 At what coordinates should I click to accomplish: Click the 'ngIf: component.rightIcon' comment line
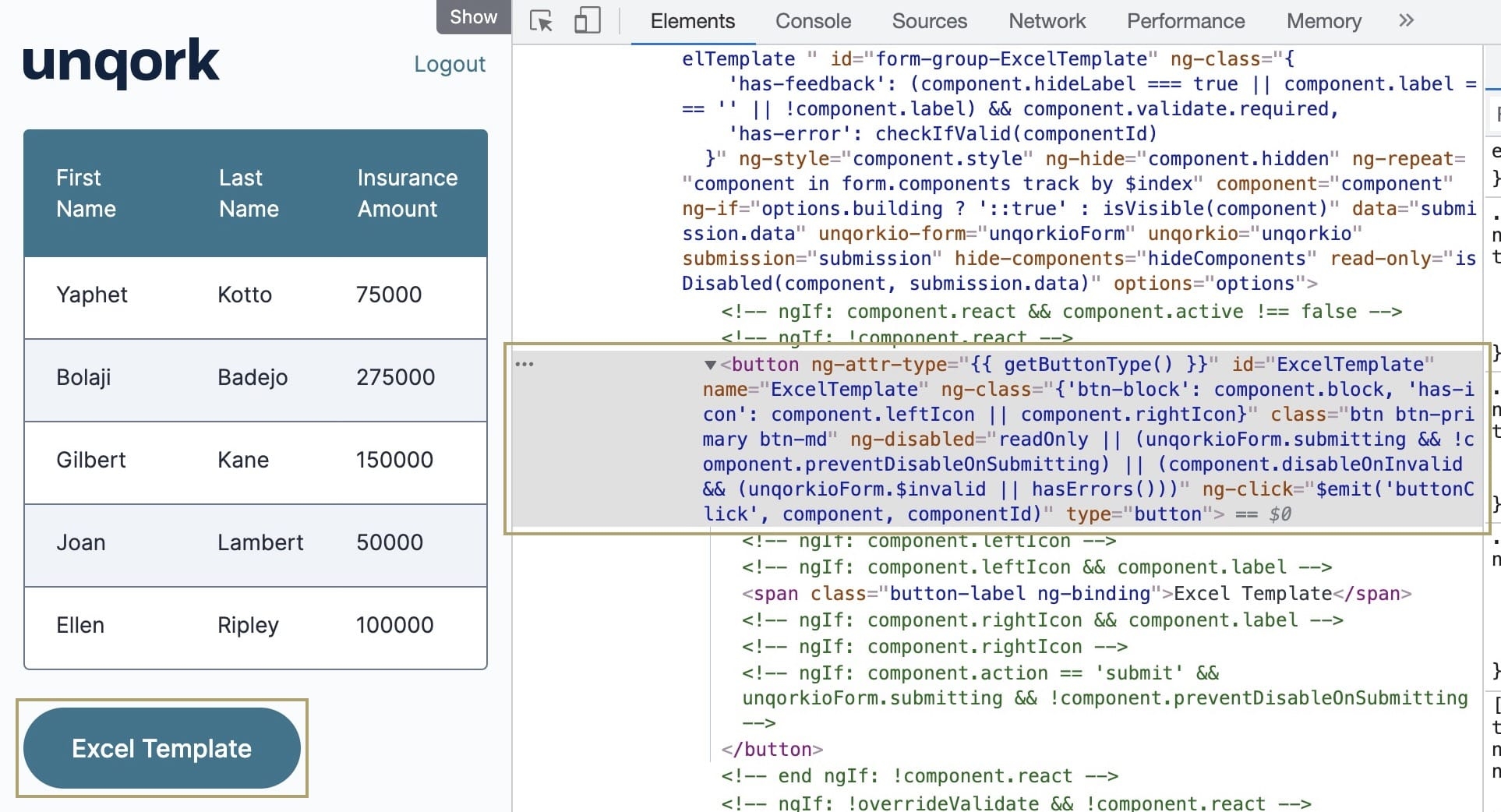[934, 647]
